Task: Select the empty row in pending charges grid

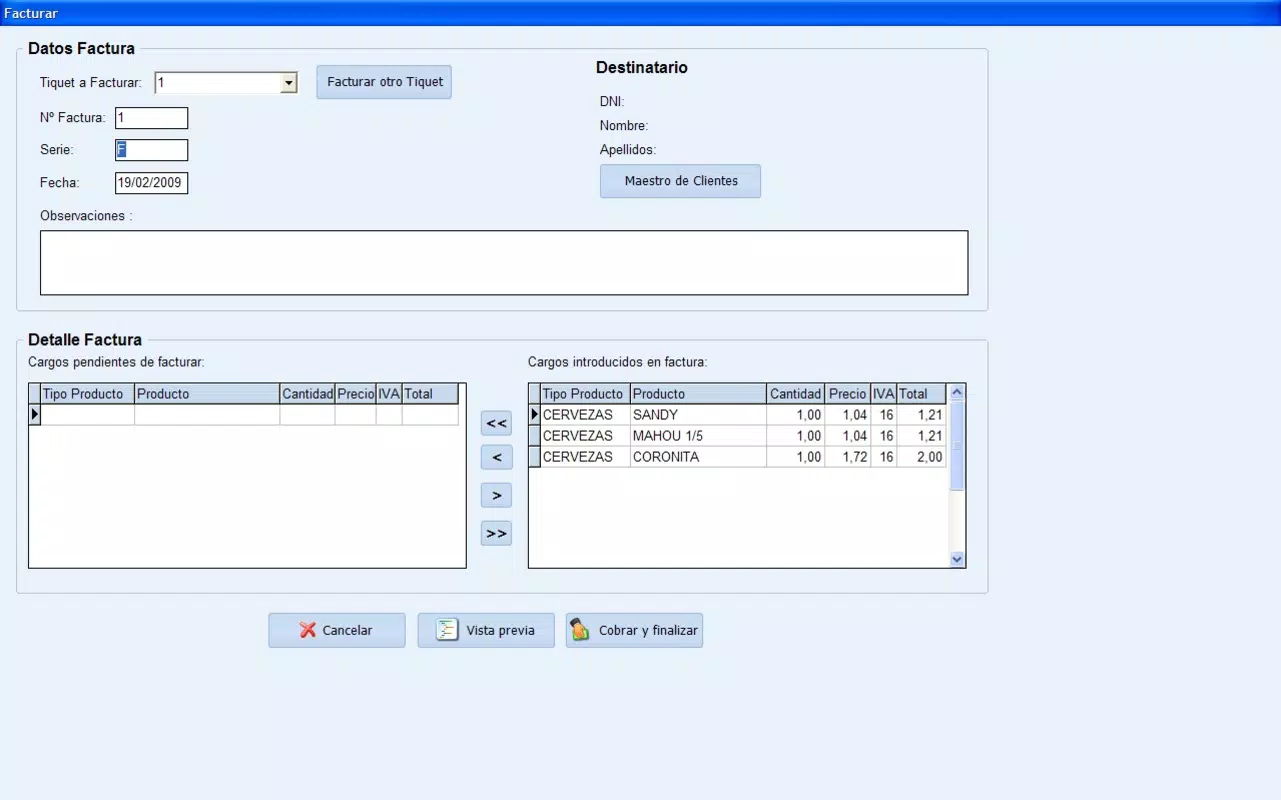Action: [244, 415]
